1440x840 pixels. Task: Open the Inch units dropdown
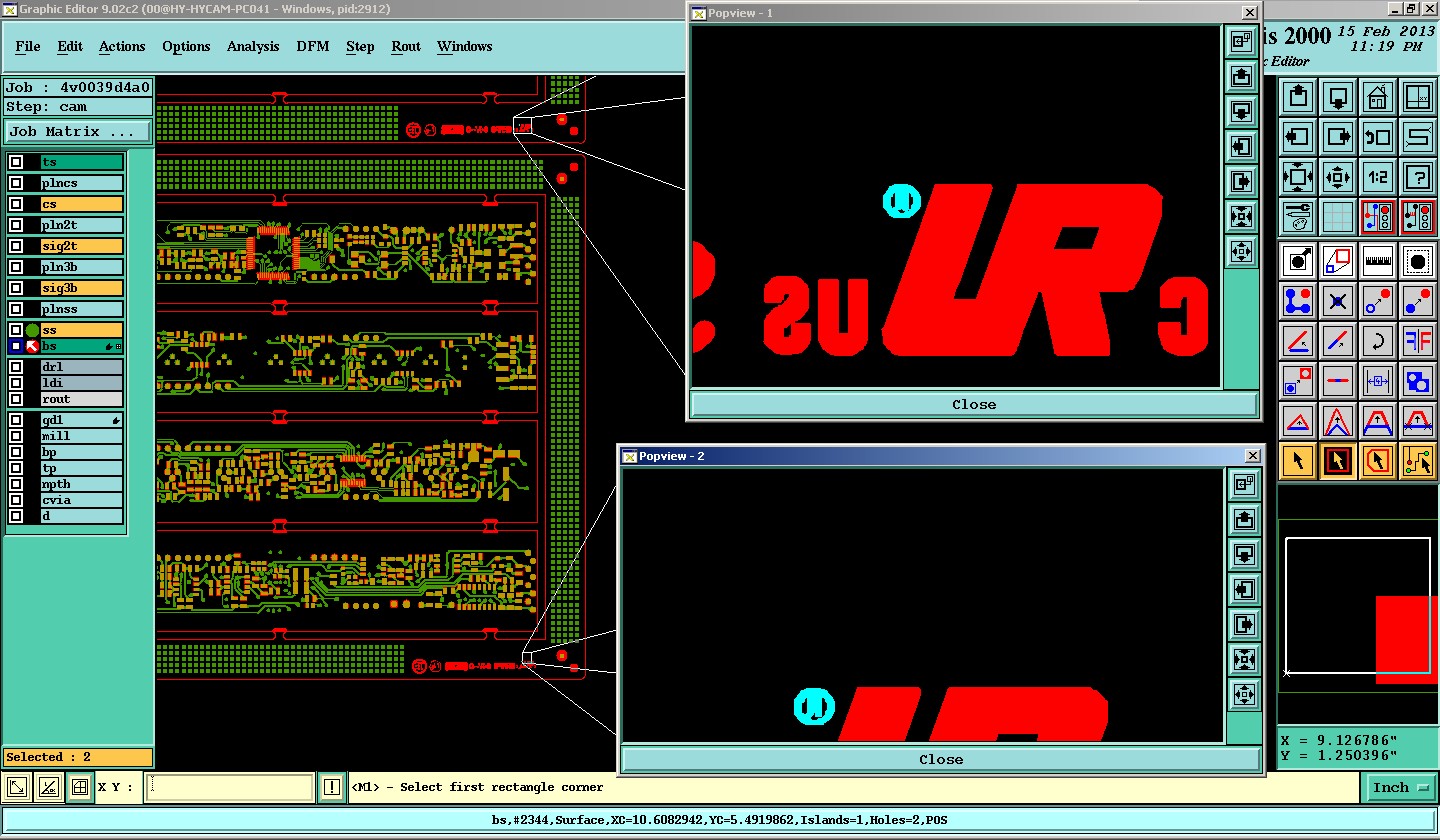point(1399,788)
